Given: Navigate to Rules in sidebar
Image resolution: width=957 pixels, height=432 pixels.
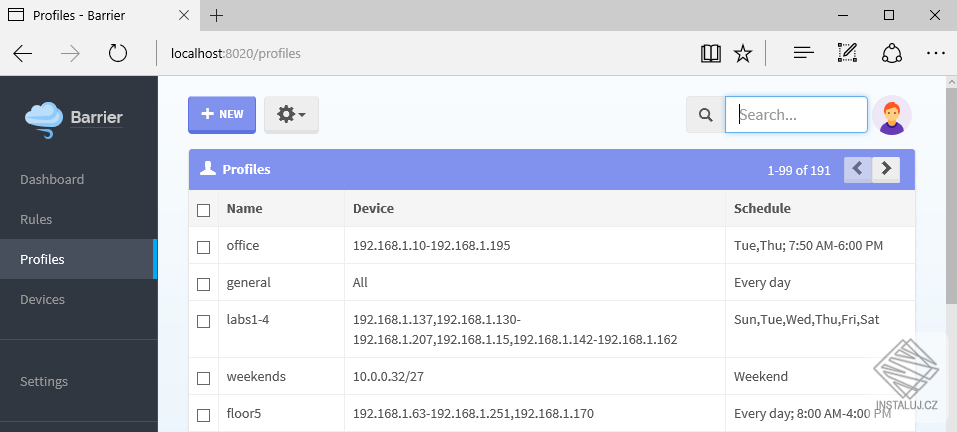Looking at the screenshot, I should coord(36,220).
